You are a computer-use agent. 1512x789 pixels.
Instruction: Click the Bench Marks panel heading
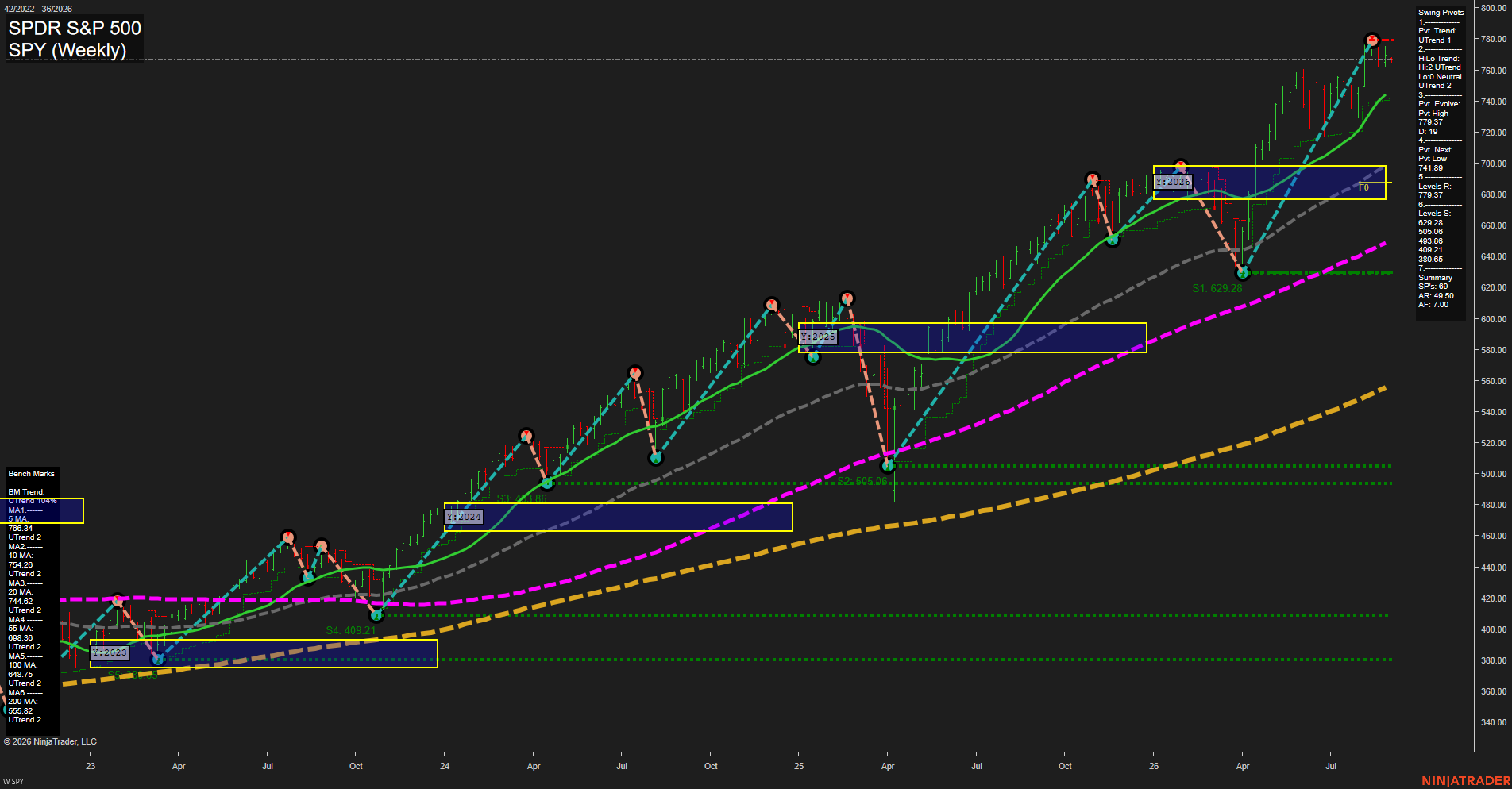32,474
